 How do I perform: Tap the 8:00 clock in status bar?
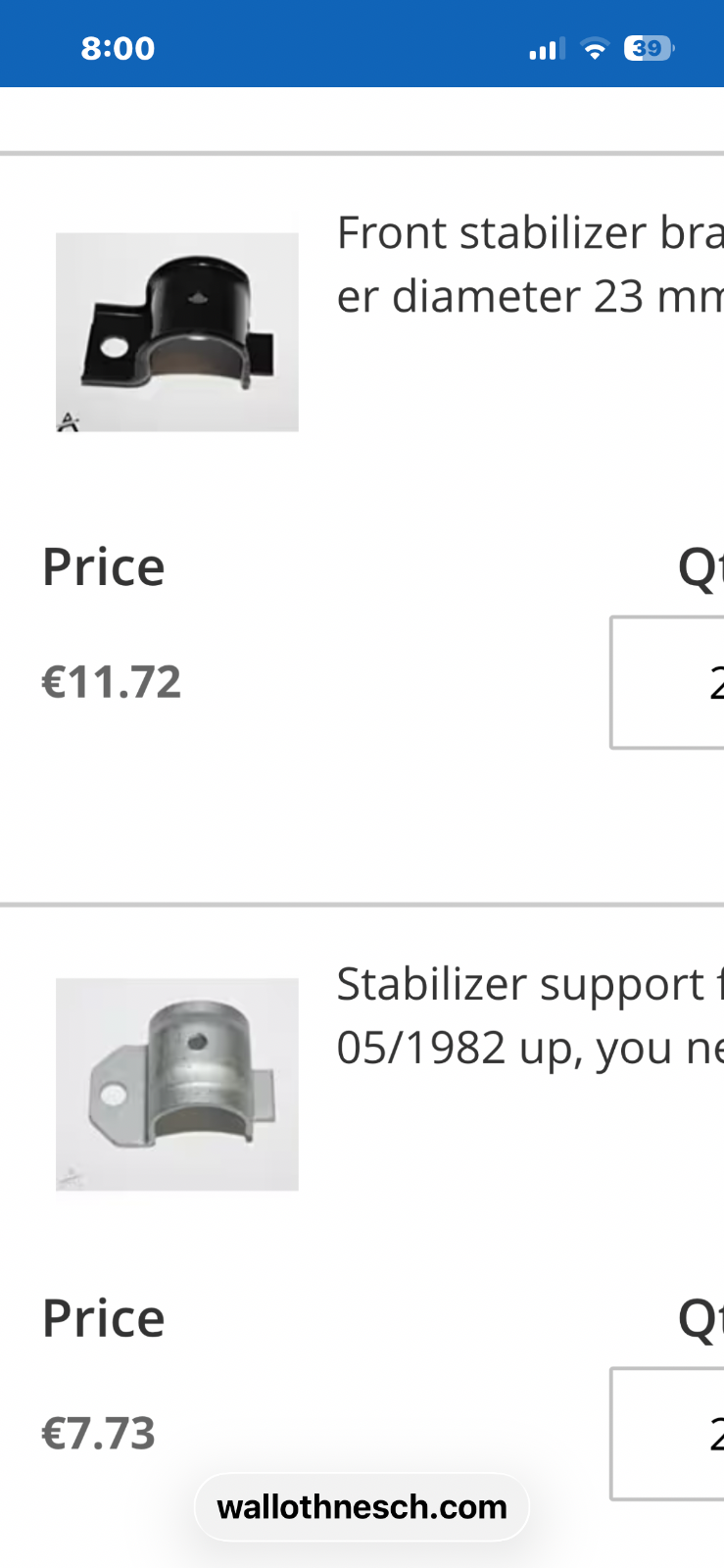[118, 48]
